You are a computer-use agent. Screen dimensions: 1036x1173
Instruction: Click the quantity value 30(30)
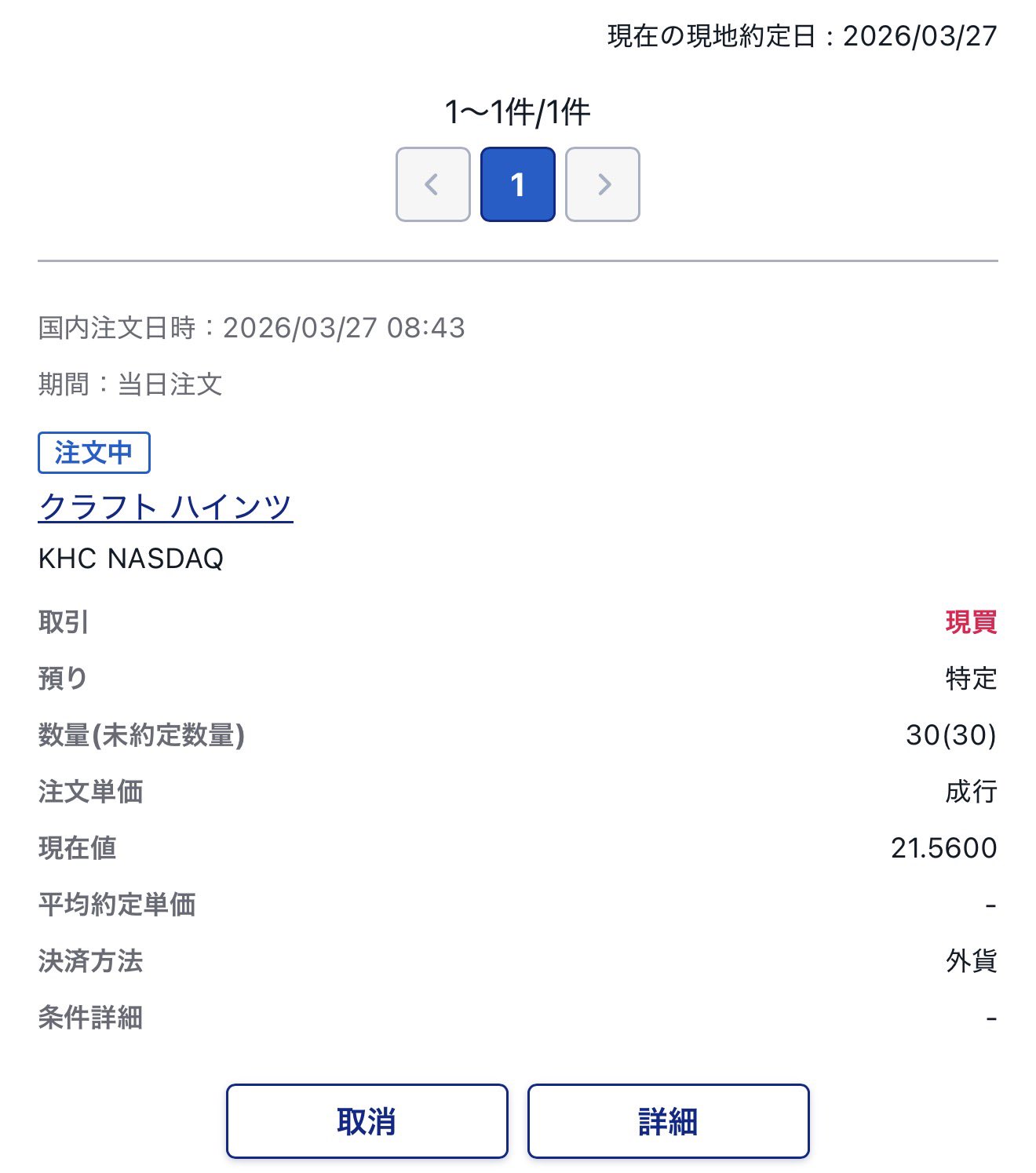point(950,735)
